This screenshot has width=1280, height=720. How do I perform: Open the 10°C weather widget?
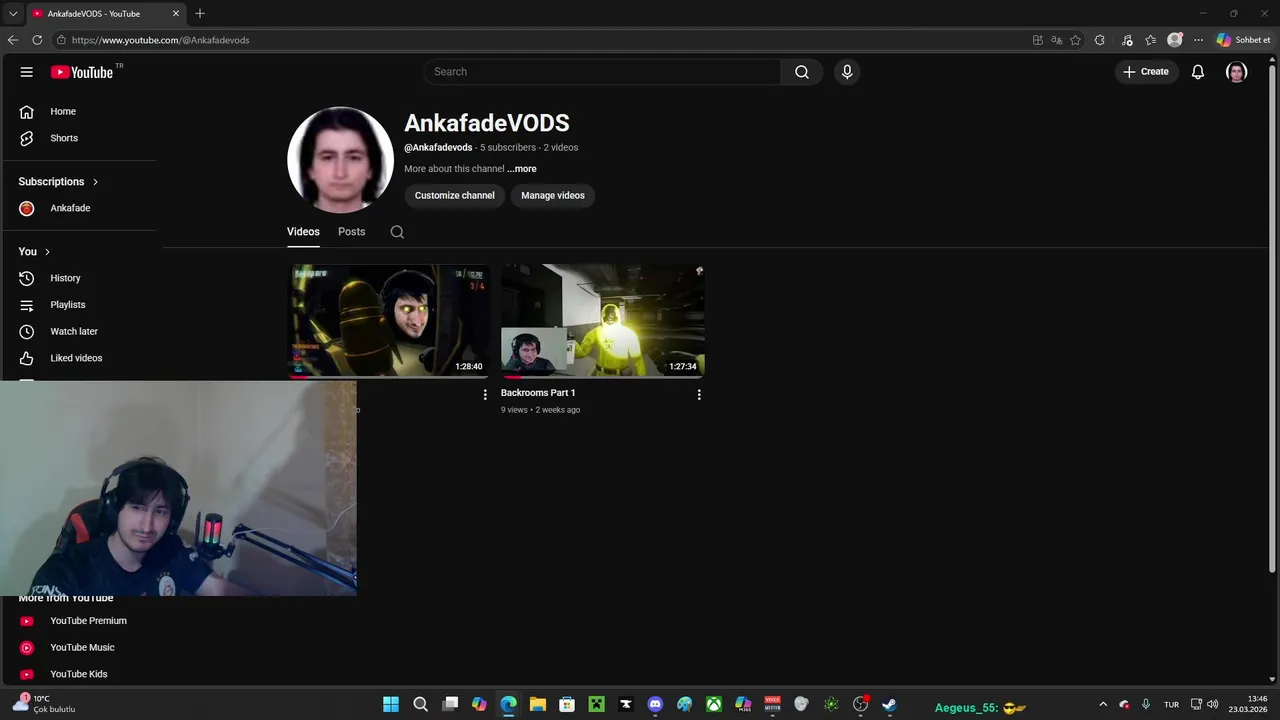[45, 704]
